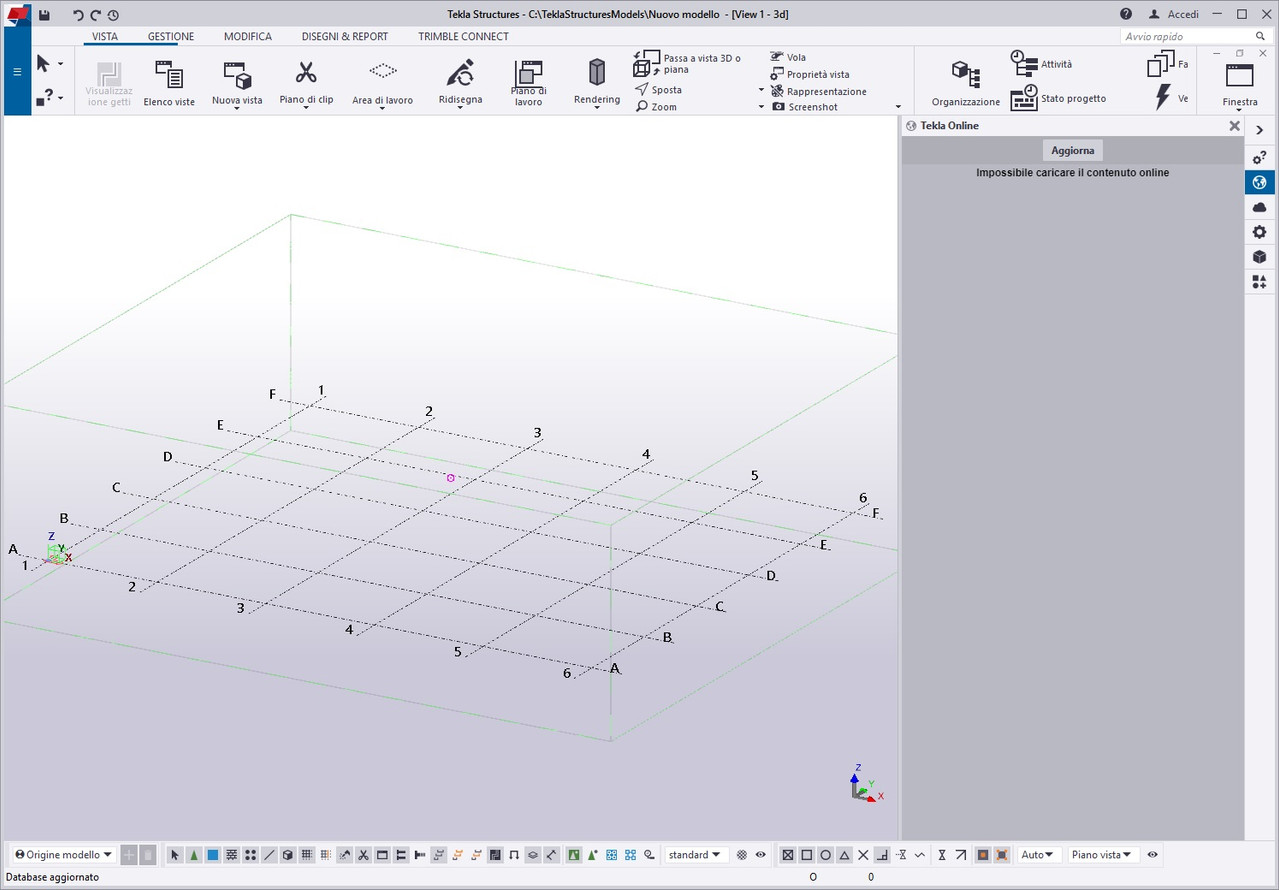1279x890 pixels.
Task: Open Proprietà vista settings
Action: 810,75
